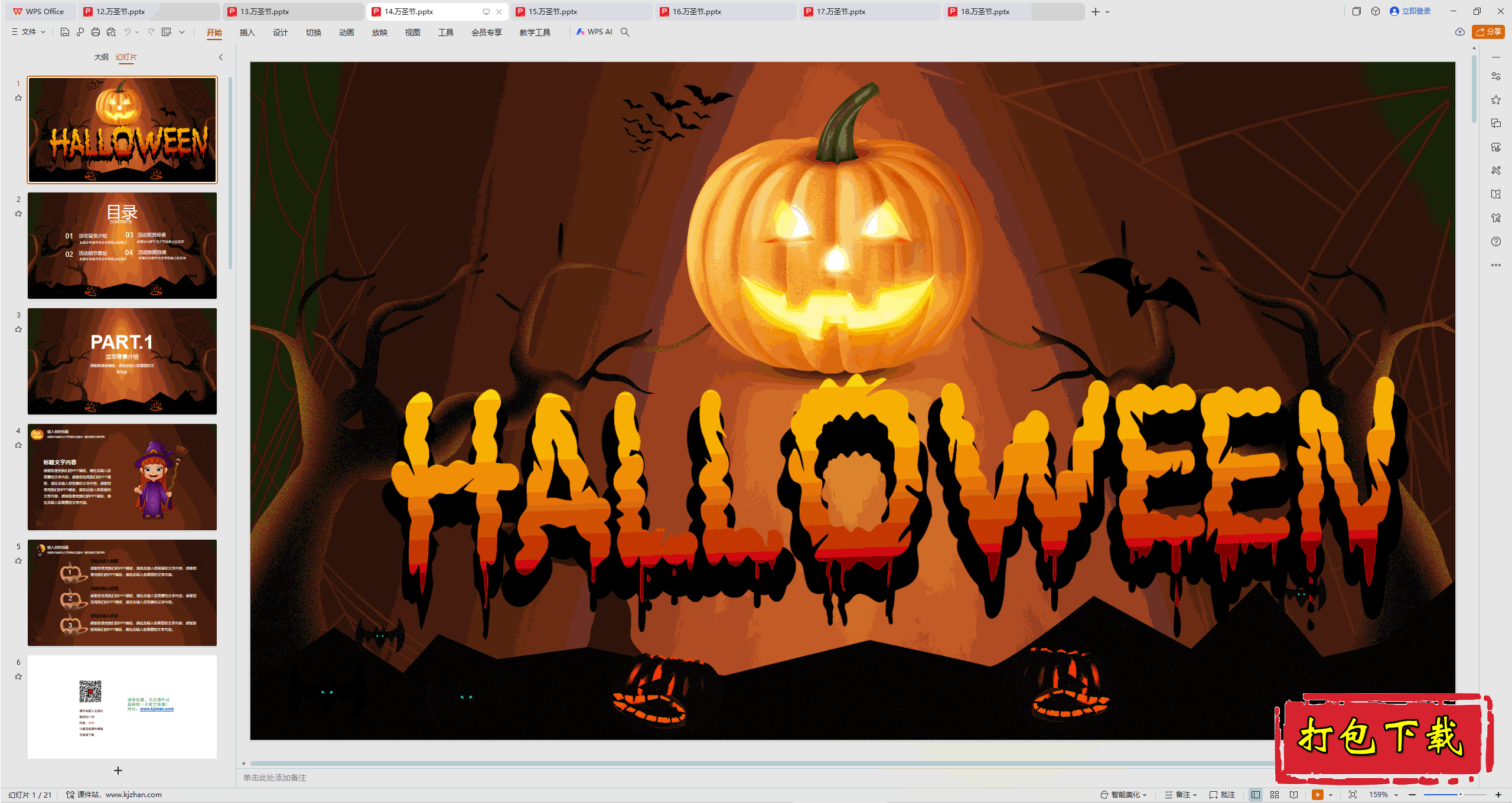This screenshot has width=1512, height=803.
Task: Open the 放映 ribbon tab
Action: pyautogui.click(x=379, y=32)
